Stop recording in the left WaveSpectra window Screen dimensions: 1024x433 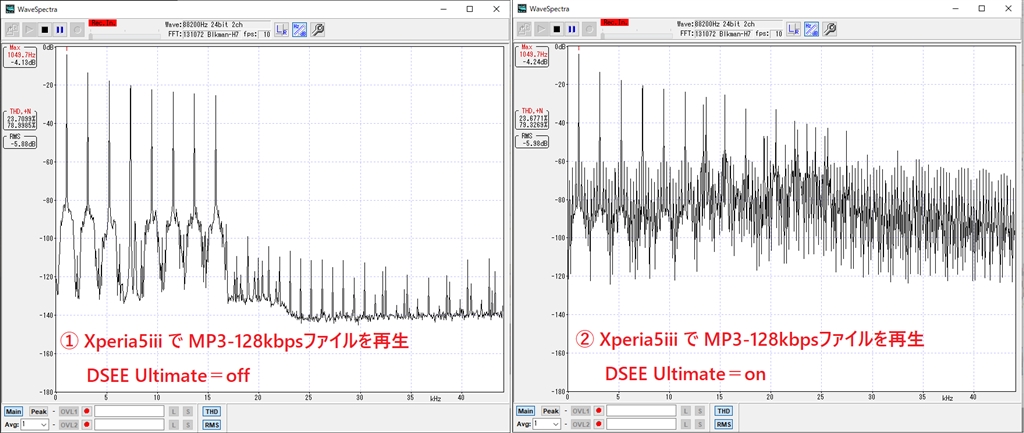[45, 29]
